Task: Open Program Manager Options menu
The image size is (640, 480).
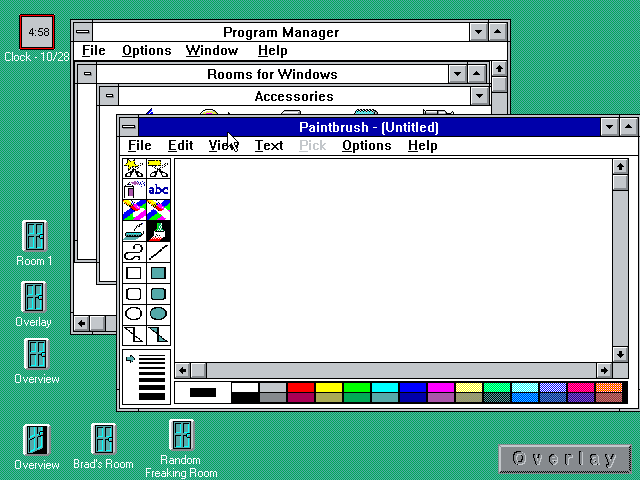Action: point(147,50)
